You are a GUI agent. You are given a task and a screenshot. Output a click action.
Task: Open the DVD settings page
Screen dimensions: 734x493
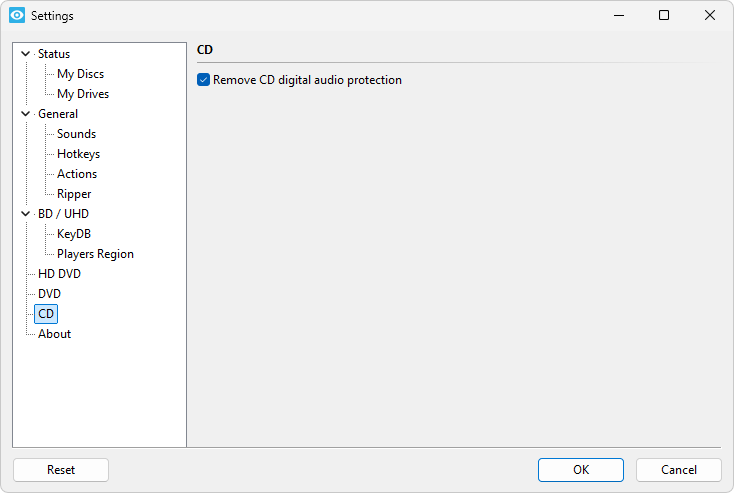[49, 294]
